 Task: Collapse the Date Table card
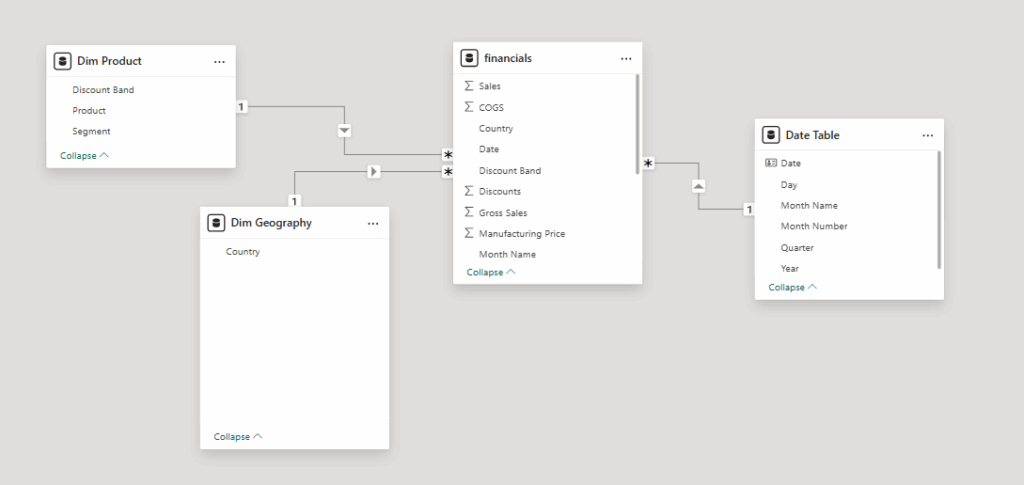(792, 287)
